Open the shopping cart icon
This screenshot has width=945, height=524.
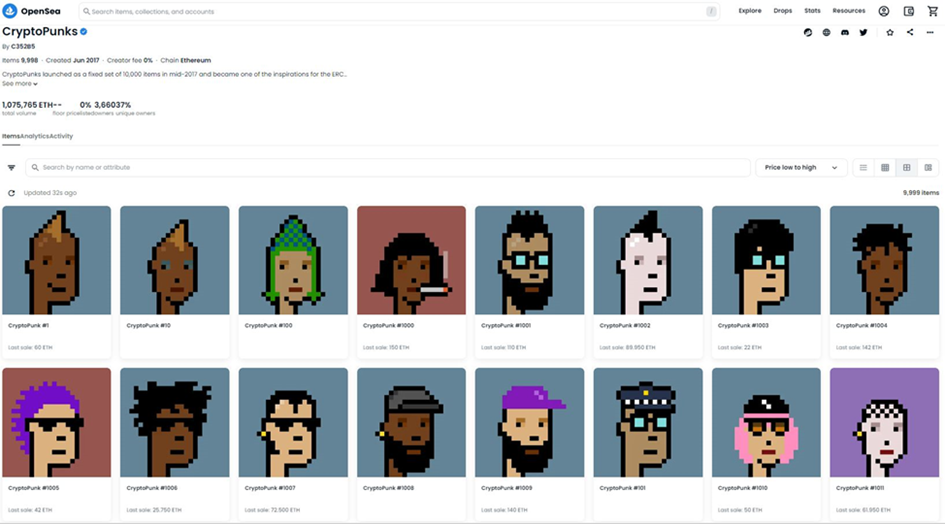tap(932, 11)
